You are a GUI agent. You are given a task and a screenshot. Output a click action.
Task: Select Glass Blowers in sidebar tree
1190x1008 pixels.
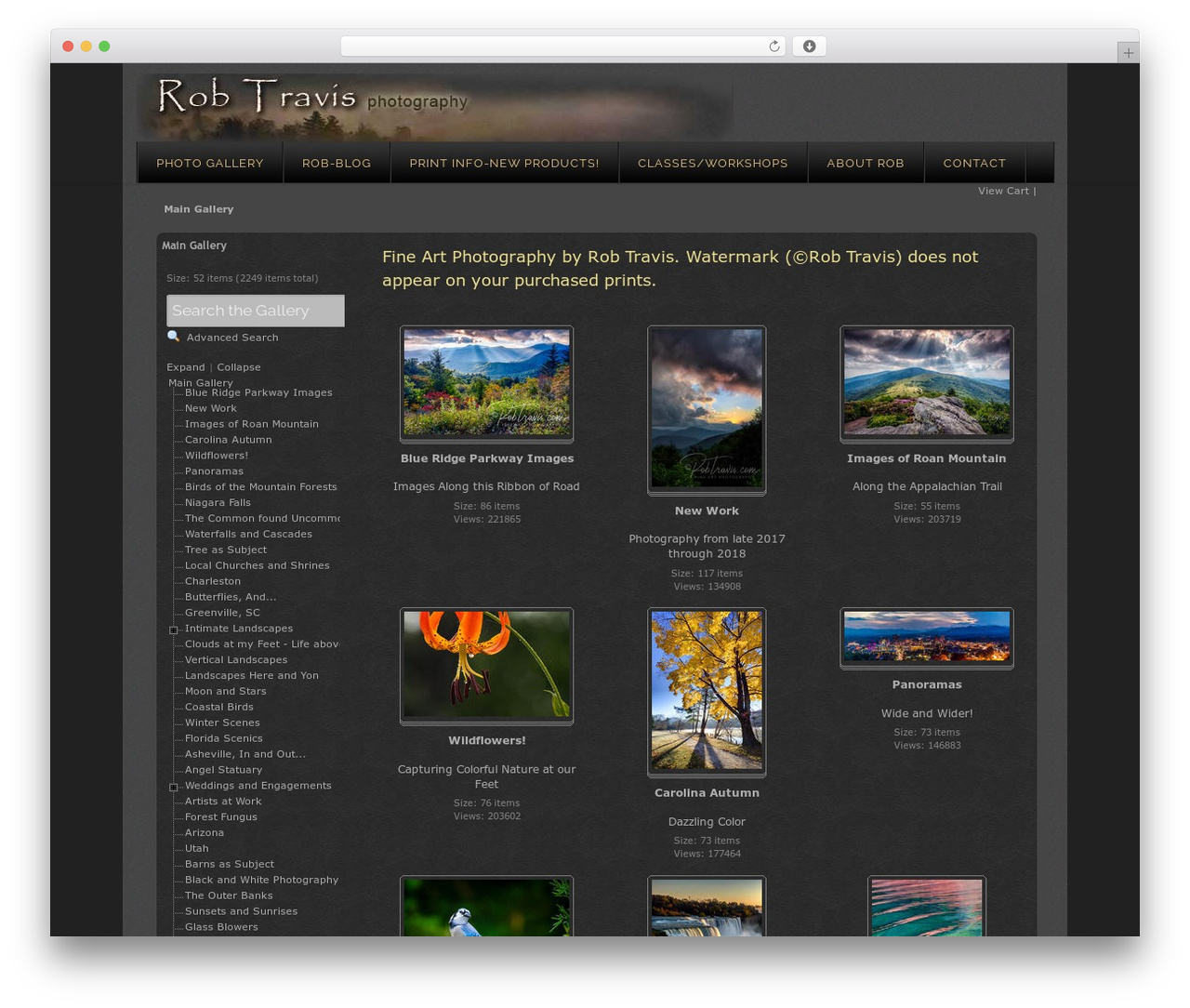[221, 927]
